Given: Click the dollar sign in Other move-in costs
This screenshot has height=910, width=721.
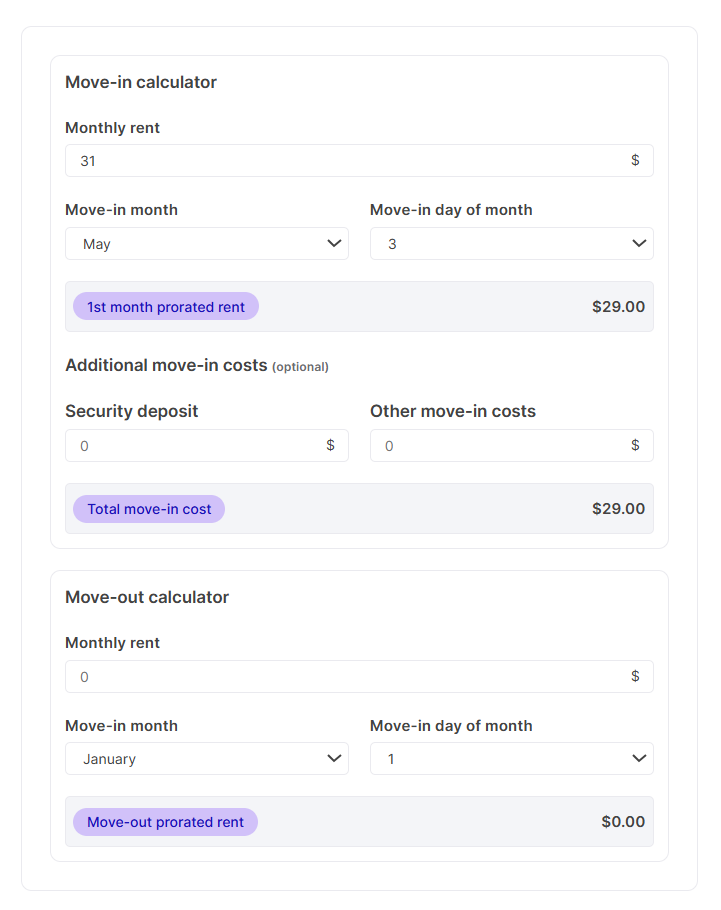Looking at the screenshot, I should [x=635, y=445].
